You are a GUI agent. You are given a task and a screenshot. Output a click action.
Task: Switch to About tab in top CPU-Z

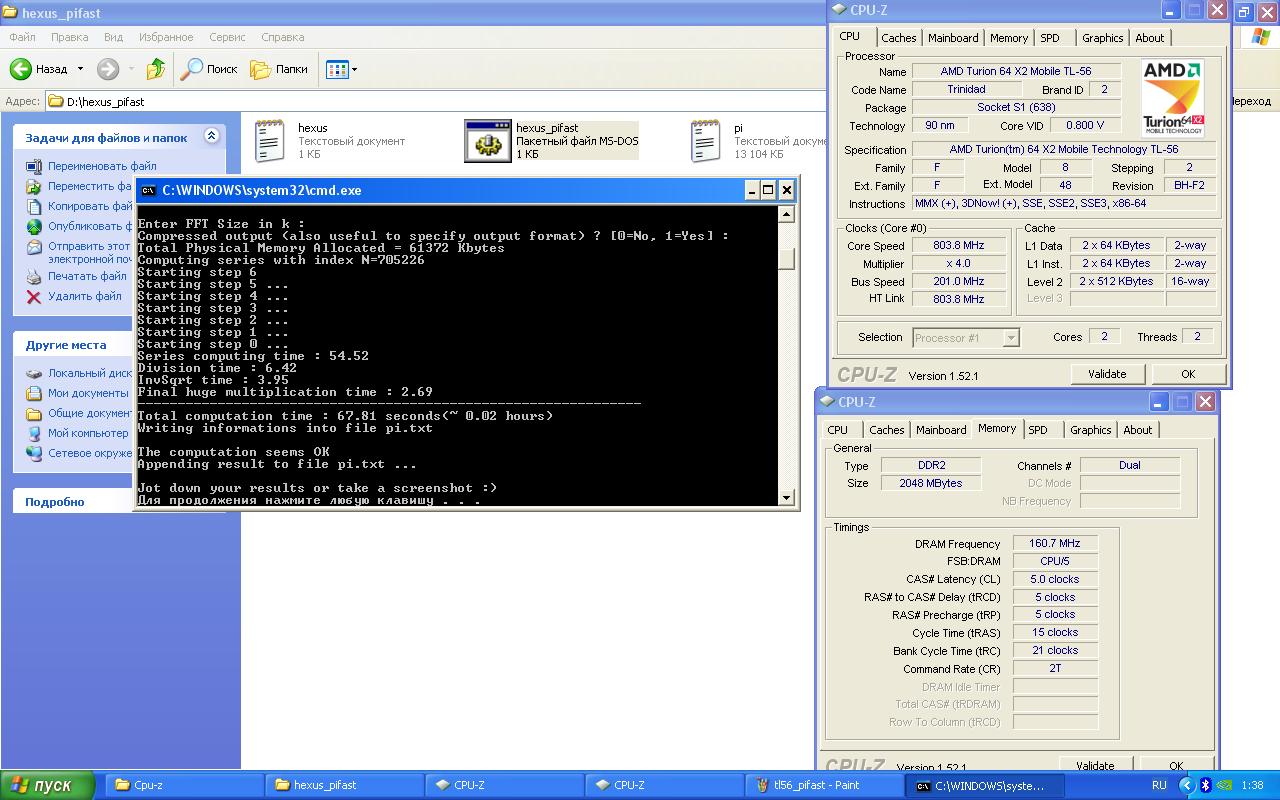click(1149, 38)
